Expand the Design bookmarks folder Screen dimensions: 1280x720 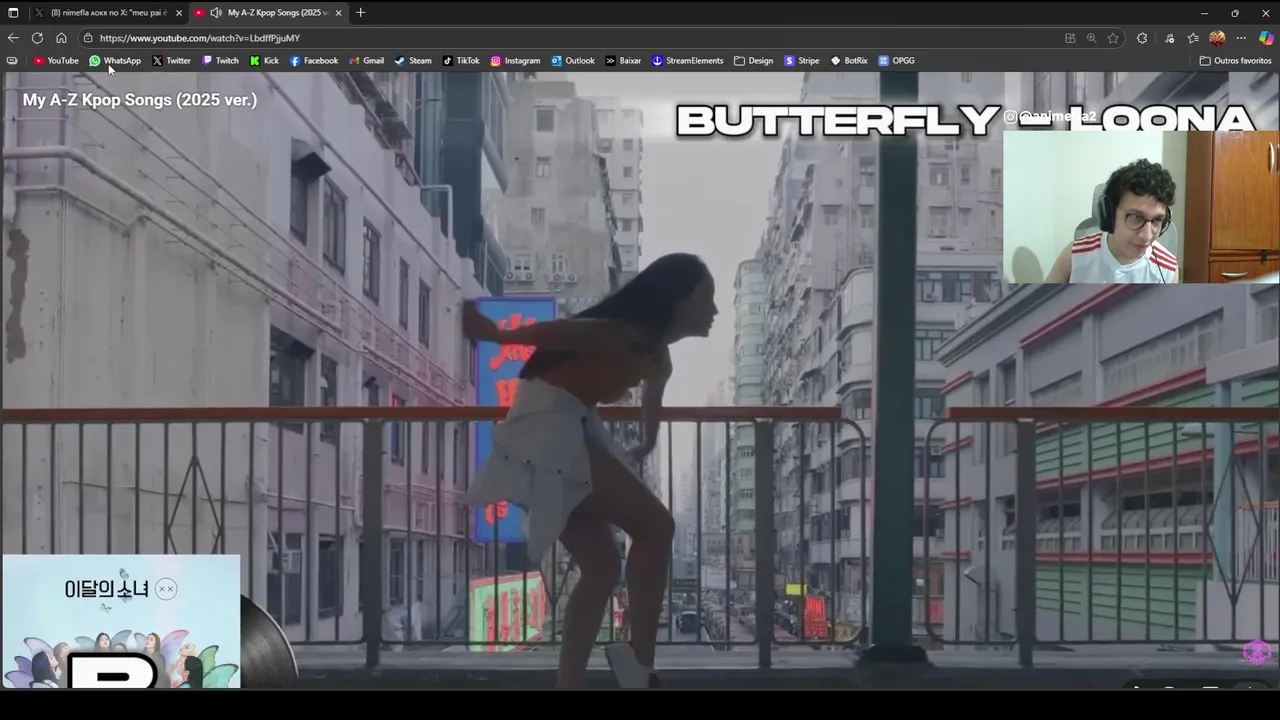click(x=753, y=61)
